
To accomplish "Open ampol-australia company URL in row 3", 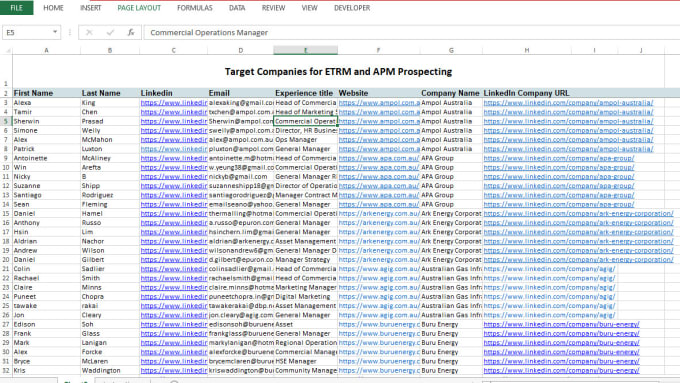I will (x=568, y=103).
